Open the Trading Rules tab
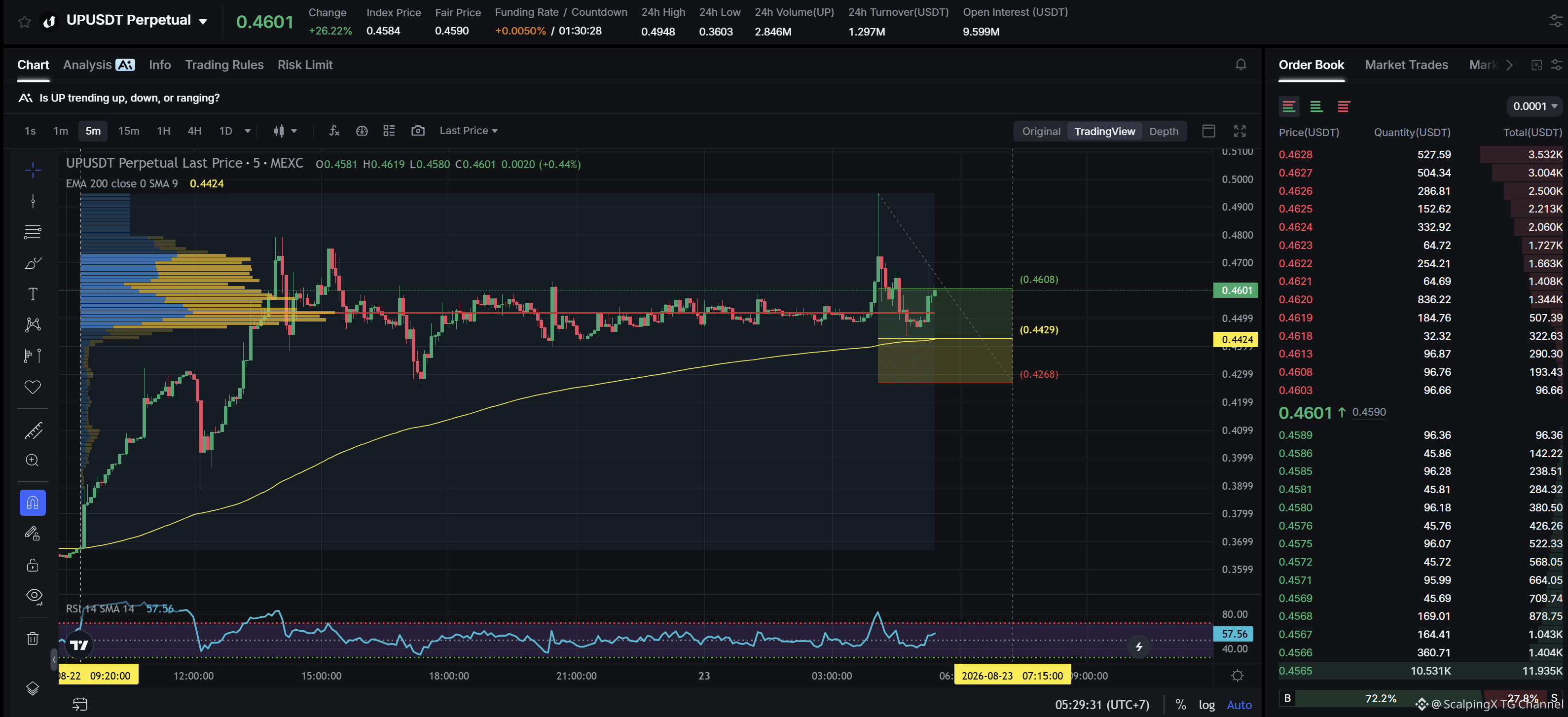 224,65
